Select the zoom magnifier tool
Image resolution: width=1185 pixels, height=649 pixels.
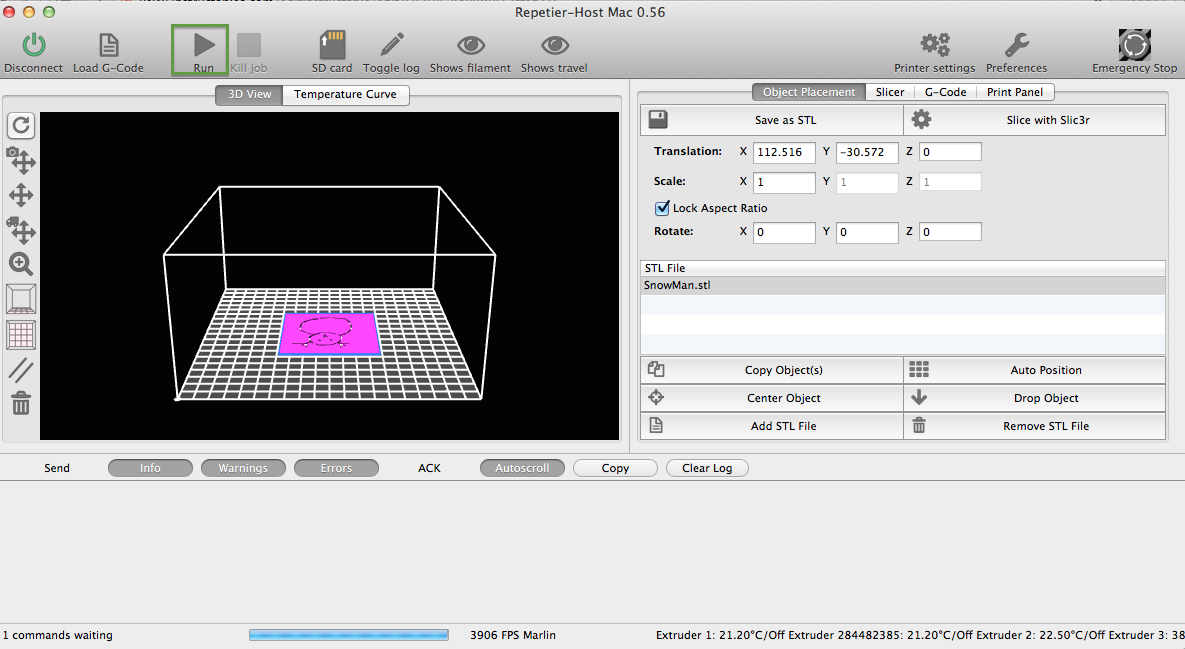point(21,264)
